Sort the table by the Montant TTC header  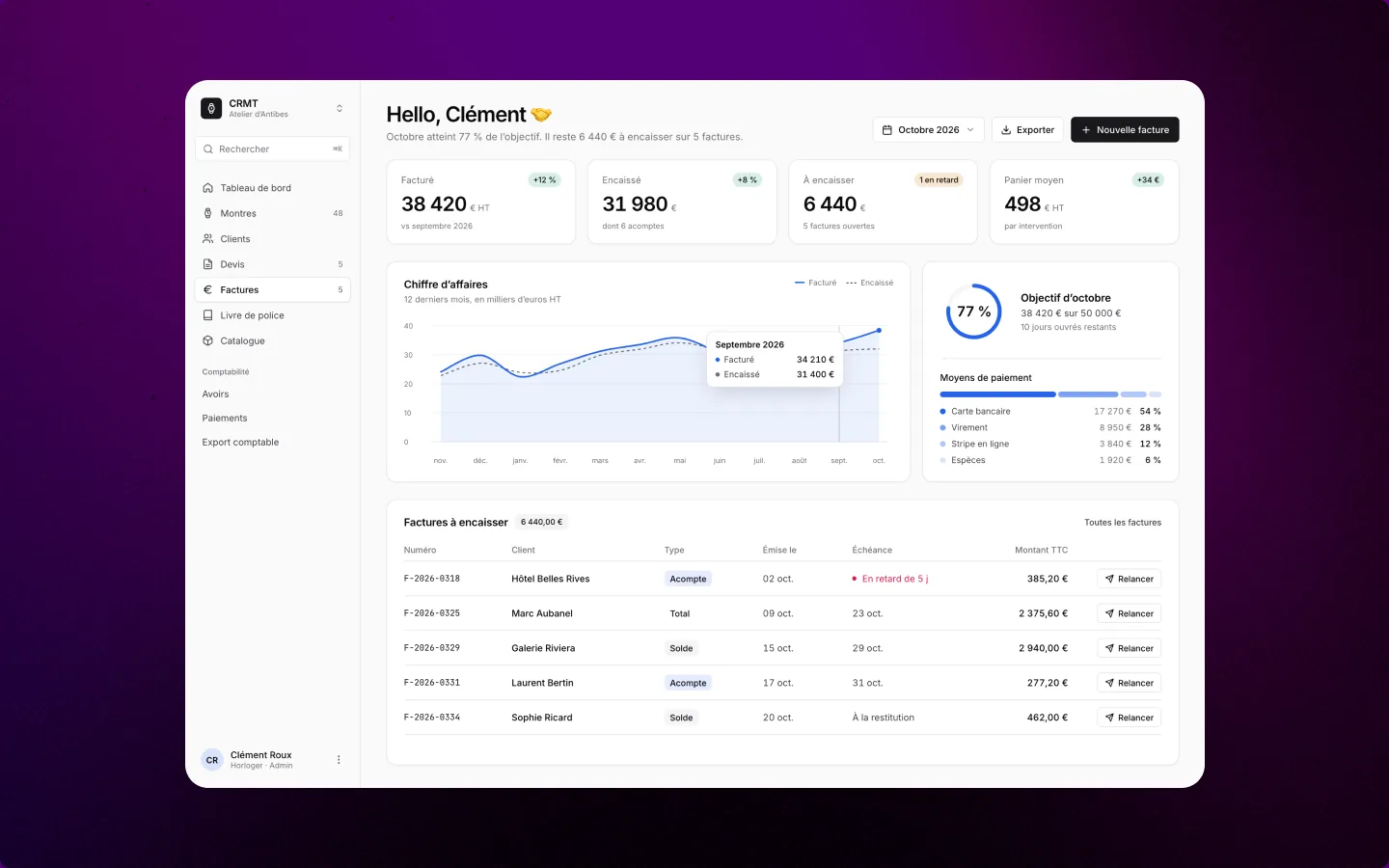(x=1041, y=551)
